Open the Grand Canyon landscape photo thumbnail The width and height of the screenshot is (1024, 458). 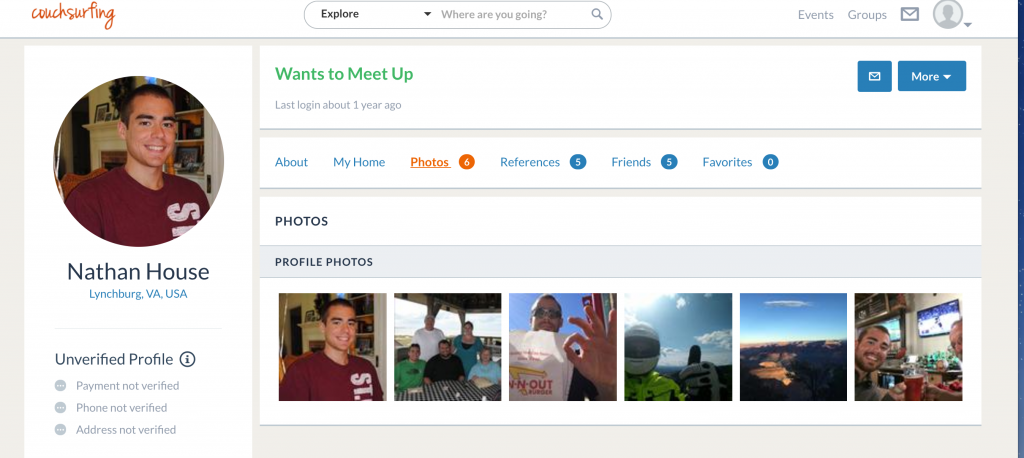(793, 347)
